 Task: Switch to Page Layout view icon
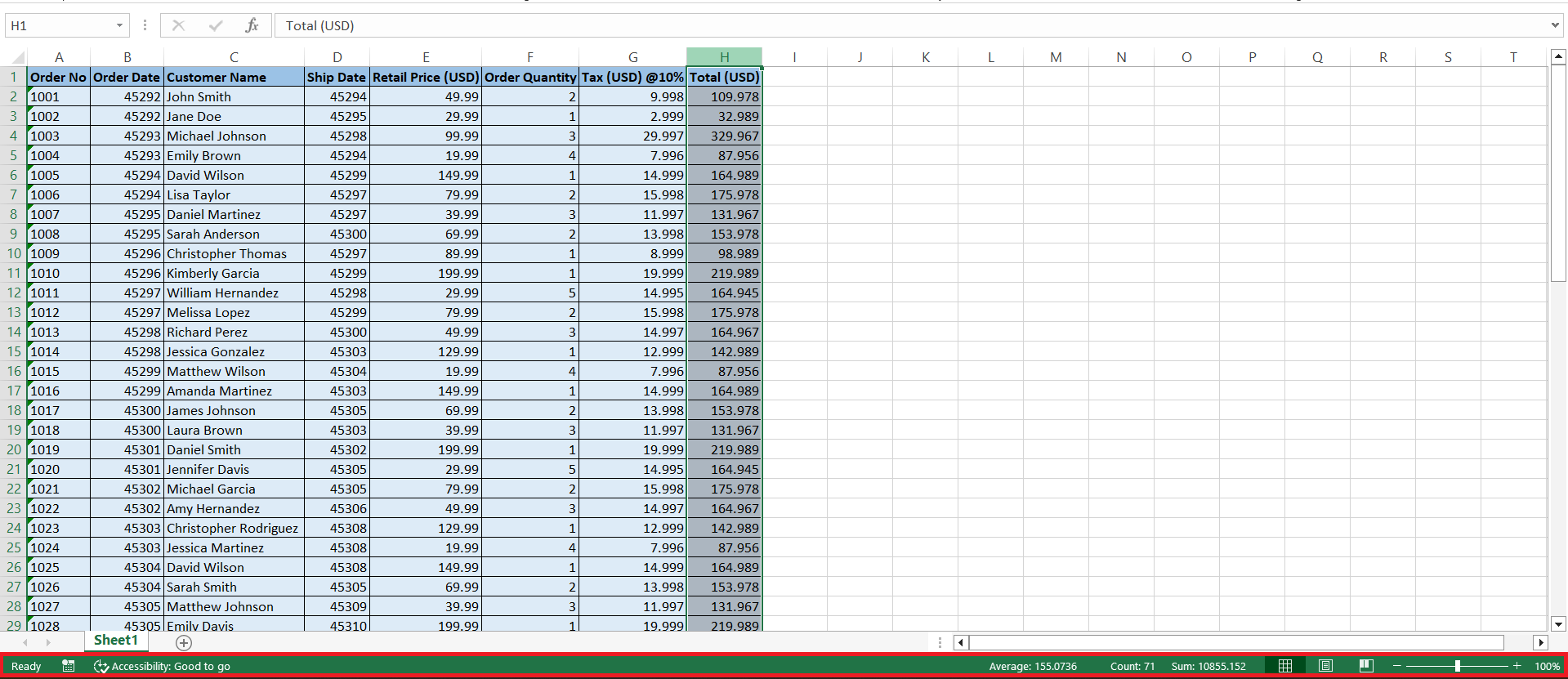1325,666
